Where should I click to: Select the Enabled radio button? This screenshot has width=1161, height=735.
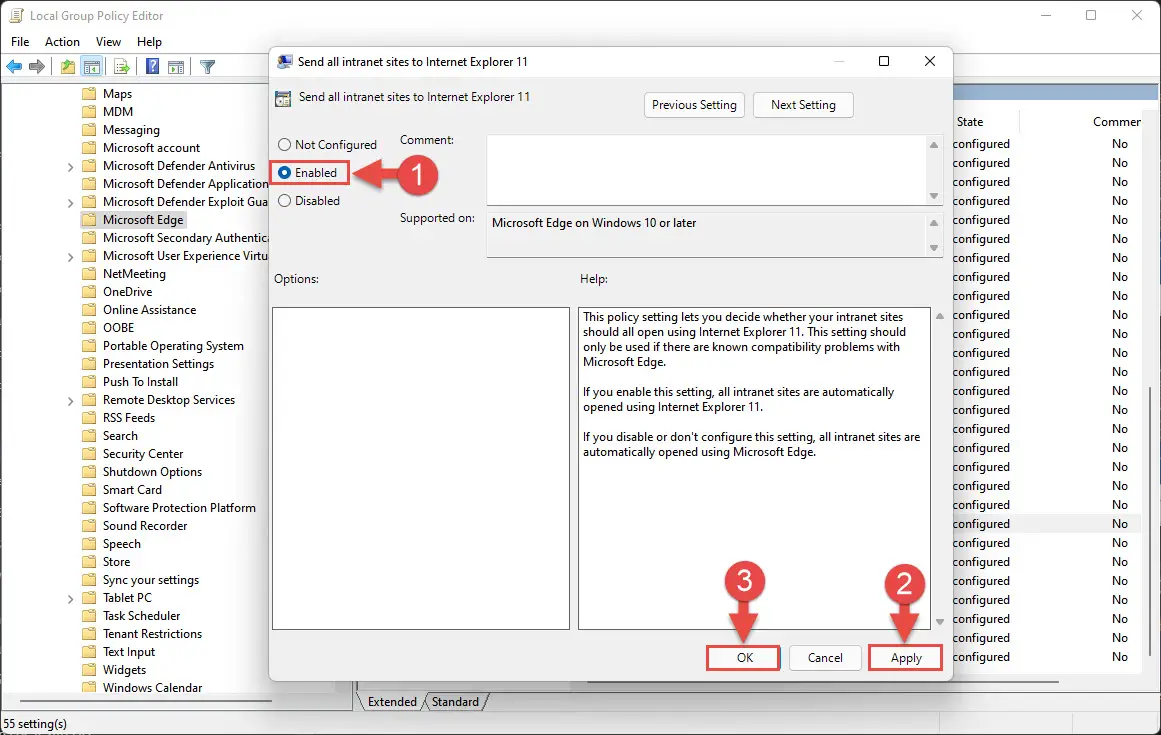click(x=284, y=172)
